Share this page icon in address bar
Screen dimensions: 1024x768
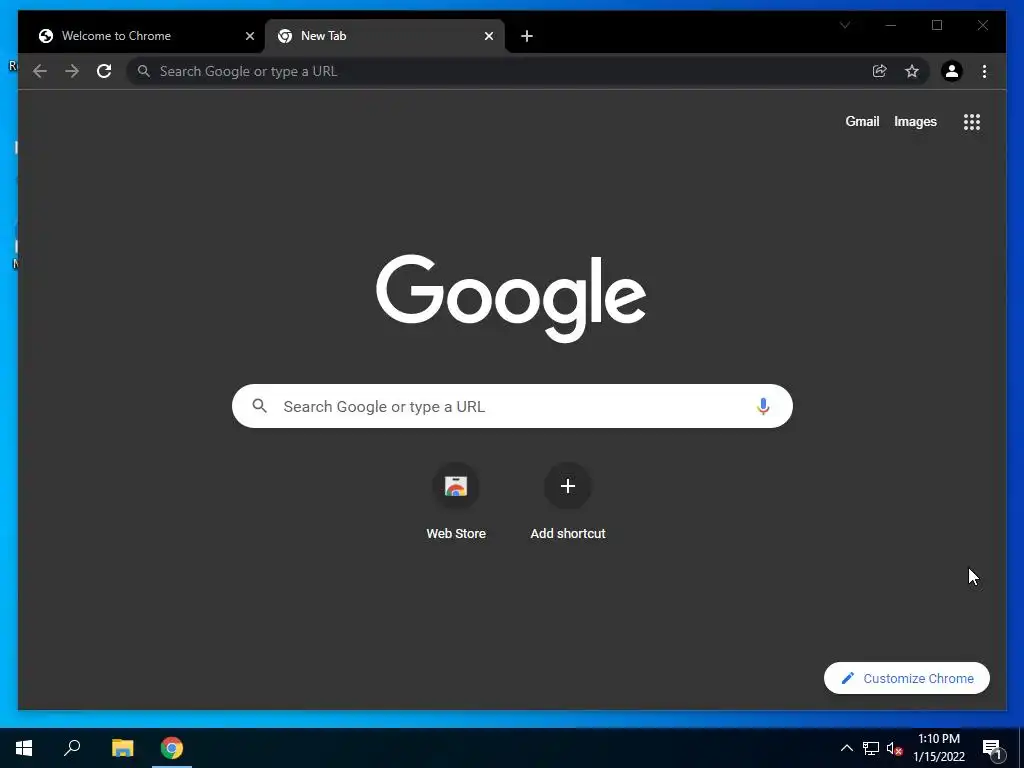pos(880,71)
